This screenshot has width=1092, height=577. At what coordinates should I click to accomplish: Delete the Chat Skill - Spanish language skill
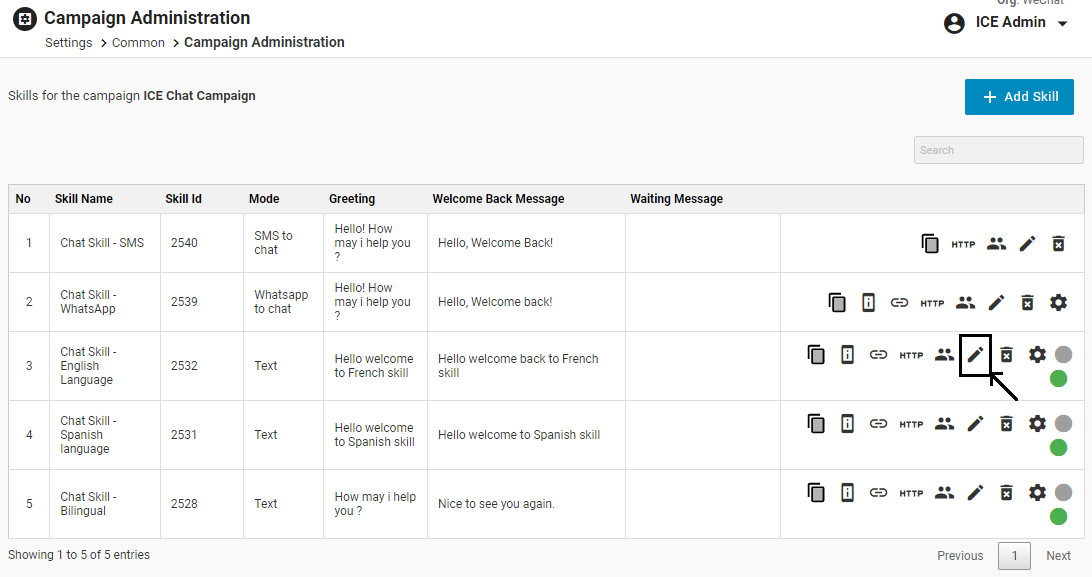1007,424
